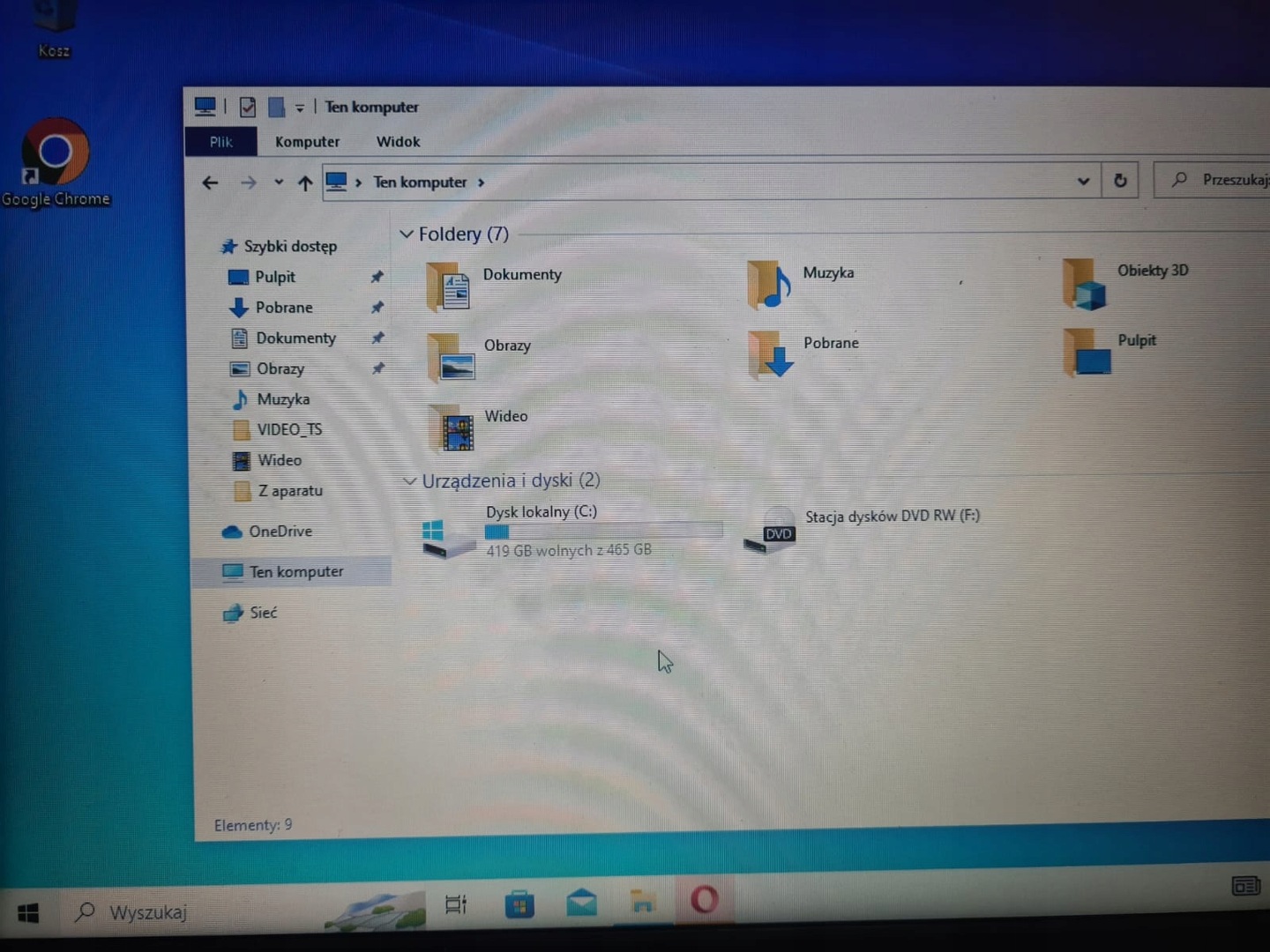1270x952 pixels.
Task: Open the Dokumenty folder icon
Action: point(449,287)
